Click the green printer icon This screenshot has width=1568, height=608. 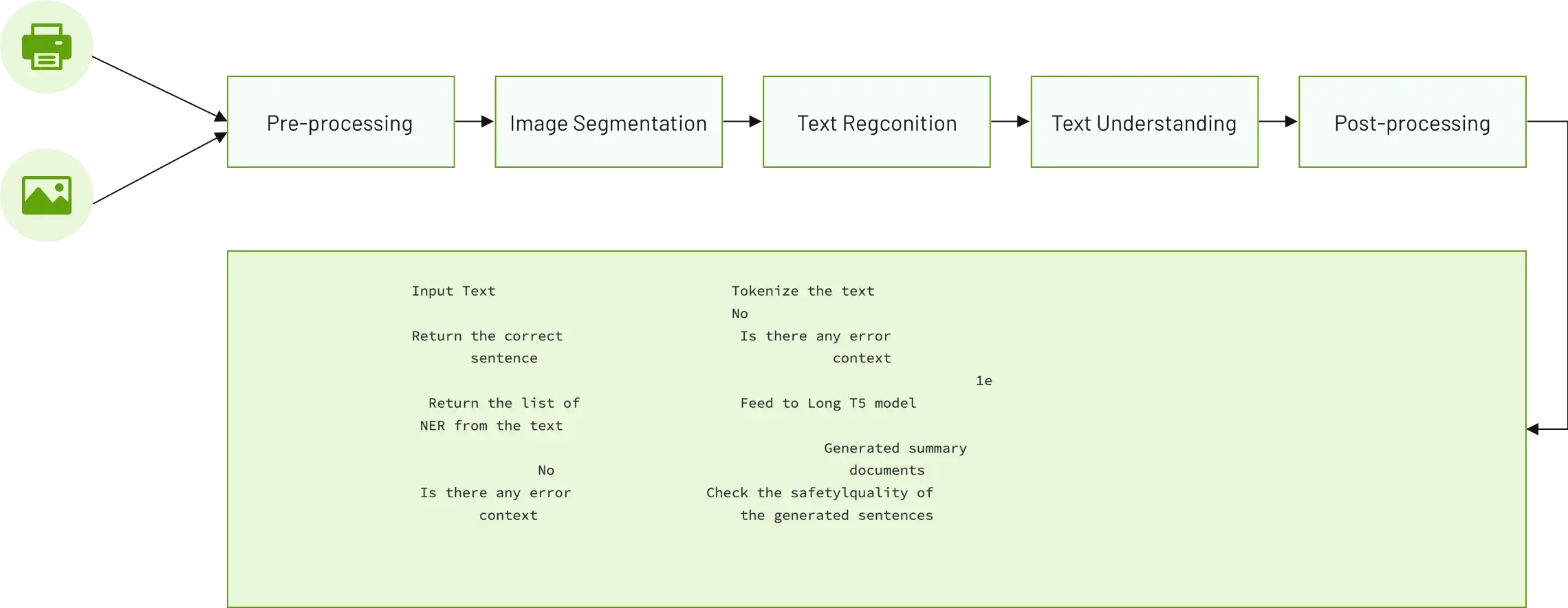pyautogui.click(x=47, y=47)
